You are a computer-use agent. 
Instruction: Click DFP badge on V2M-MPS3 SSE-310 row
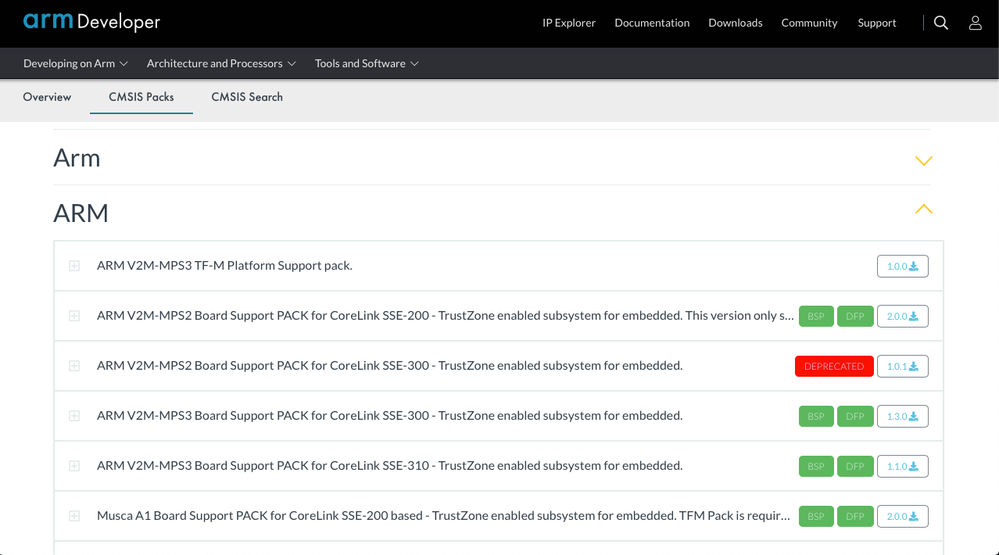855,466
